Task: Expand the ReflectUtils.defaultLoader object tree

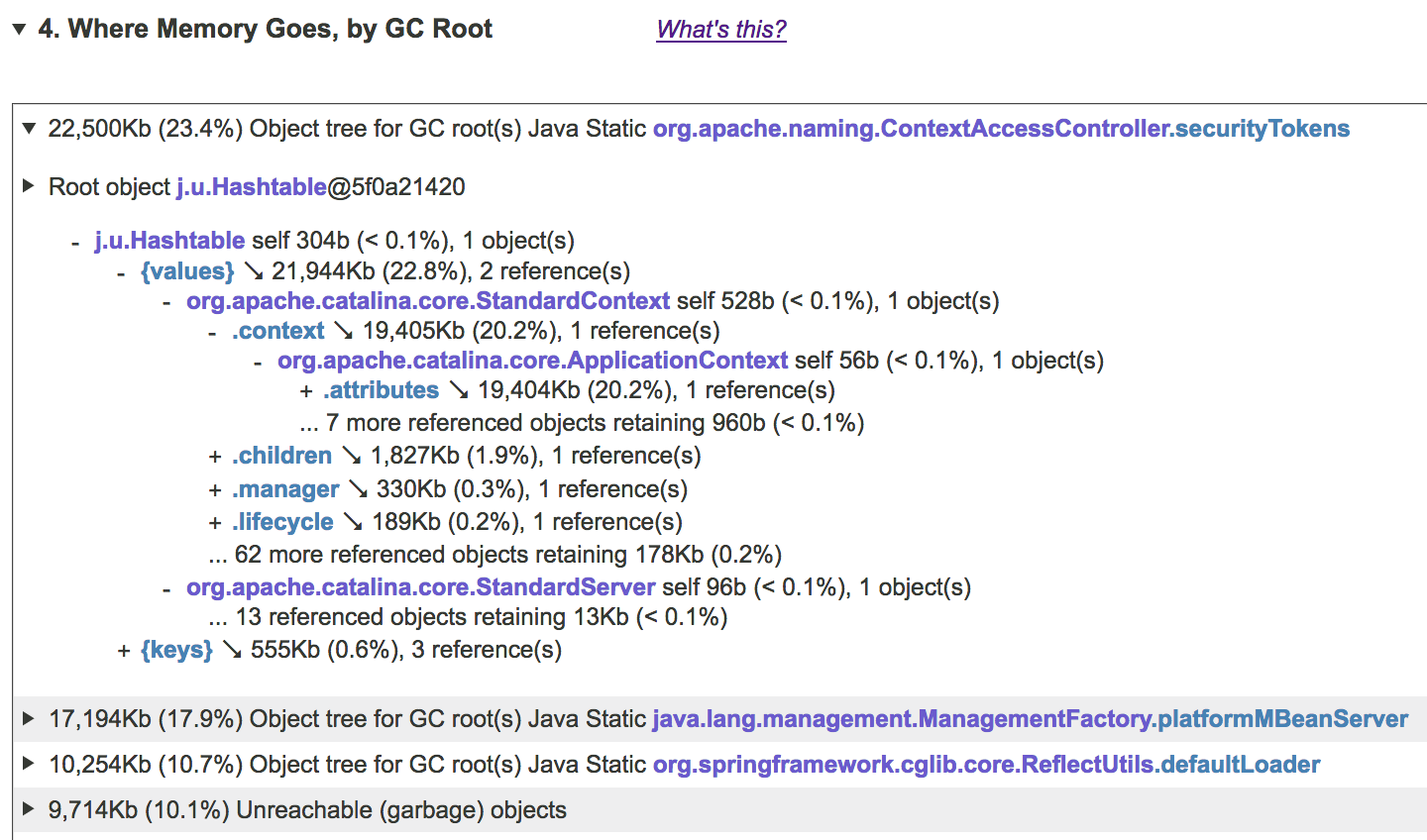Action: (x=28, y=764)
